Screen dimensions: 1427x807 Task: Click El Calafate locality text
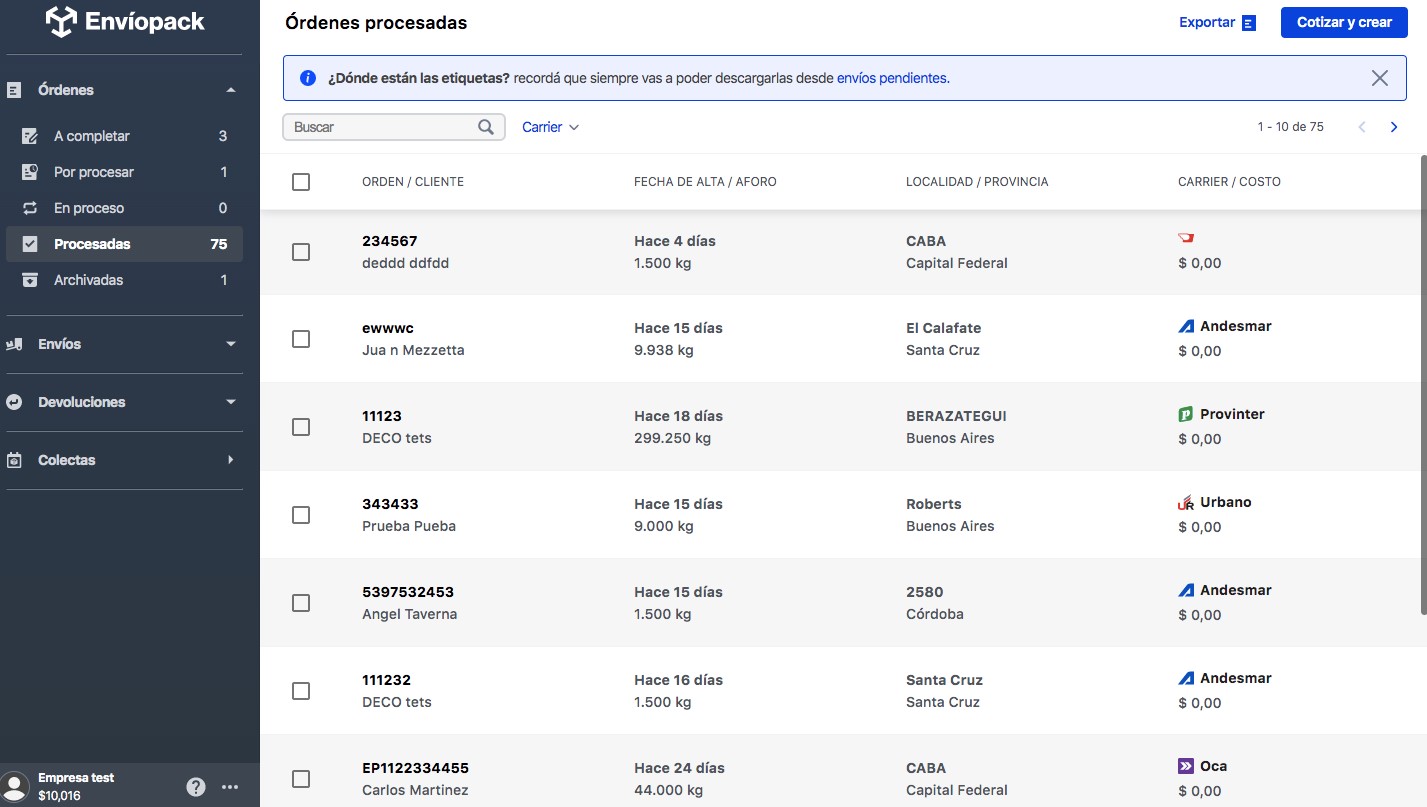click(943, 328)
